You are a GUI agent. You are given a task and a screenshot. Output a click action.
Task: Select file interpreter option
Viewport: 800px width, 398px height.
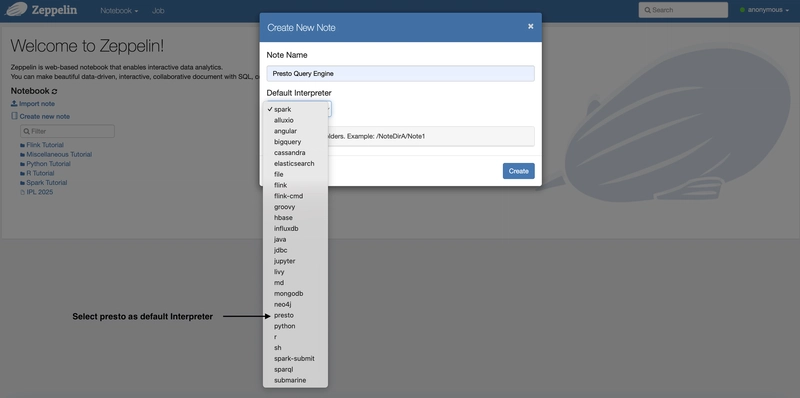point(295,175)
